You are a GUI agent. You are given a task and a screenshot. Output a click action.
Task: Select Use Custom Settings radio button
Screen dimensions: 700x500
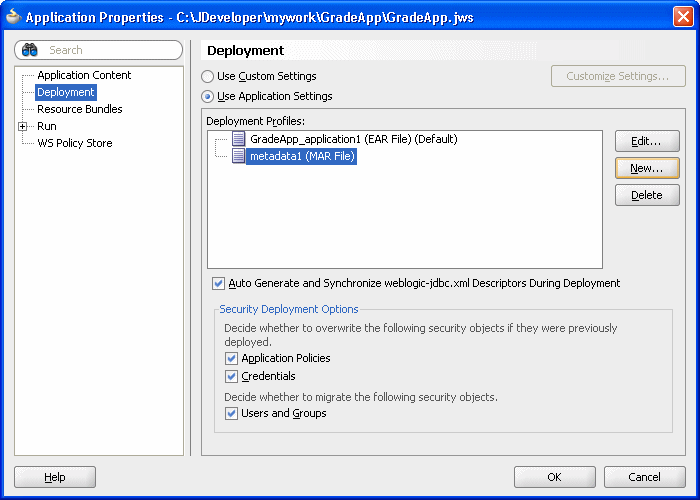click(207, 76)
